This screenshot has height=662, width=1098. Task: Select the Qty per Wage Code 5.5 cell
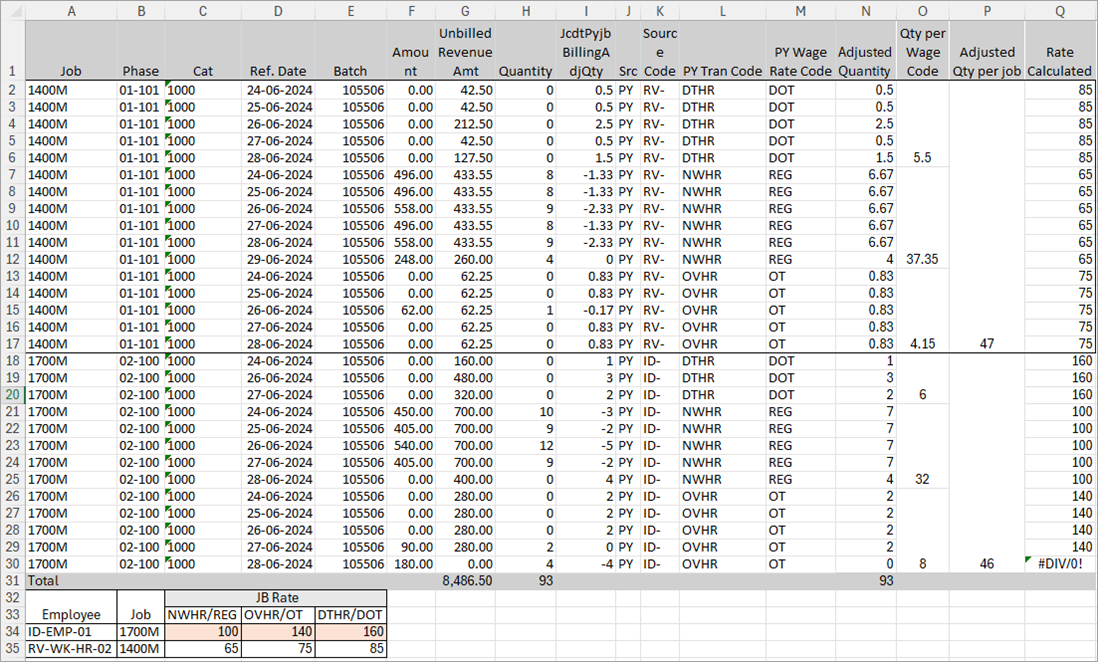coord(922,158)
